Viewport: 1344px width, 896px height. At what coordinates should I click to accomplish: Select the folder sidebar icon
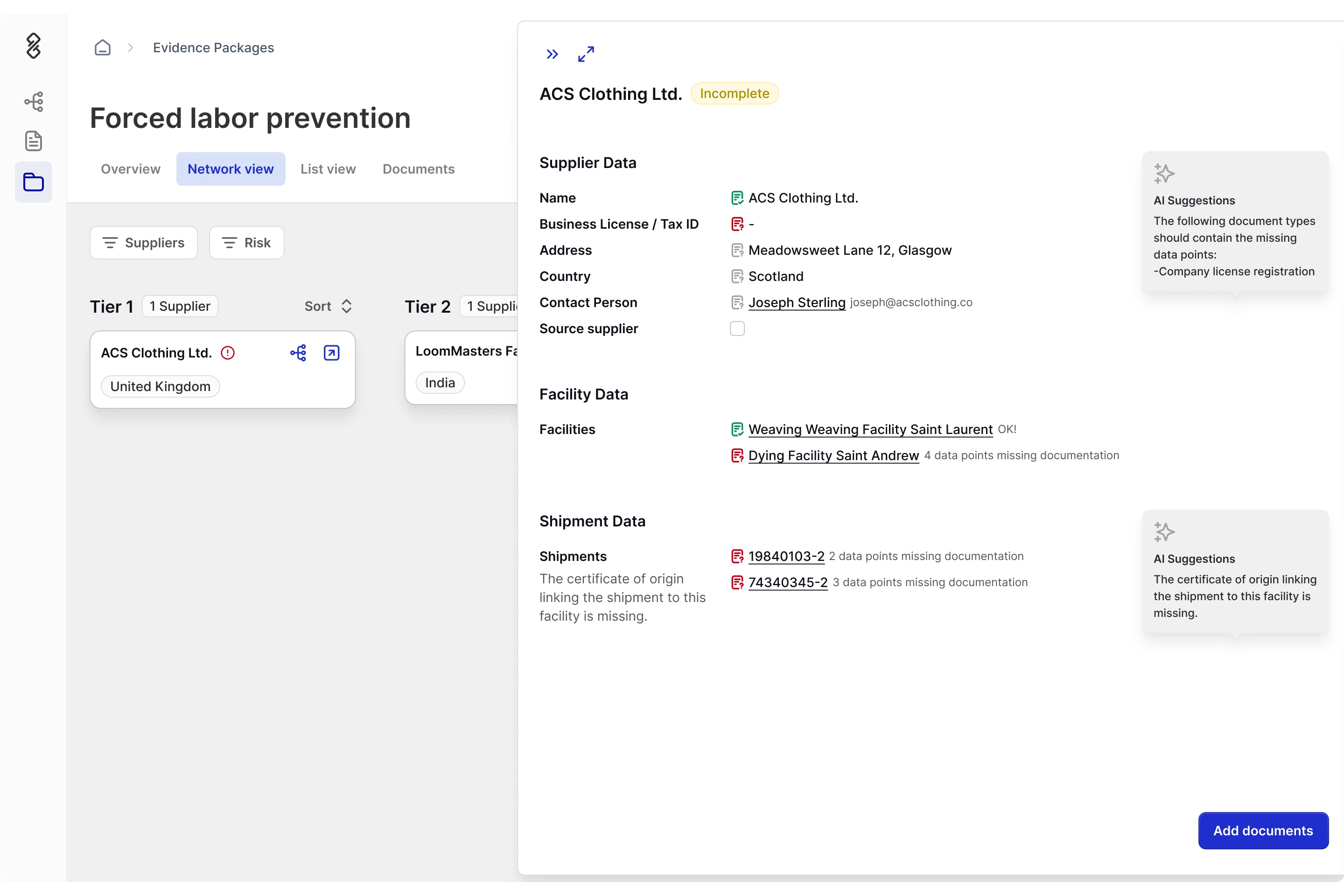coord(34,182)
